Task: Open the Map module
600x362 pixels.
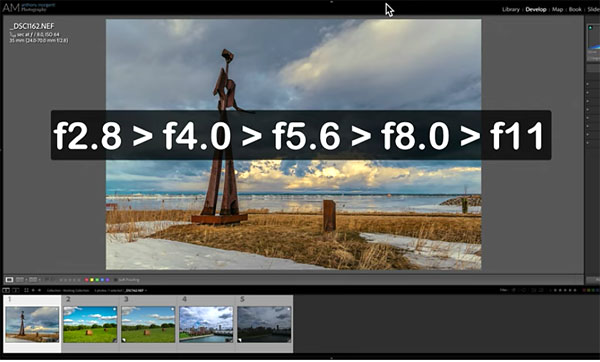Action: 557,9
